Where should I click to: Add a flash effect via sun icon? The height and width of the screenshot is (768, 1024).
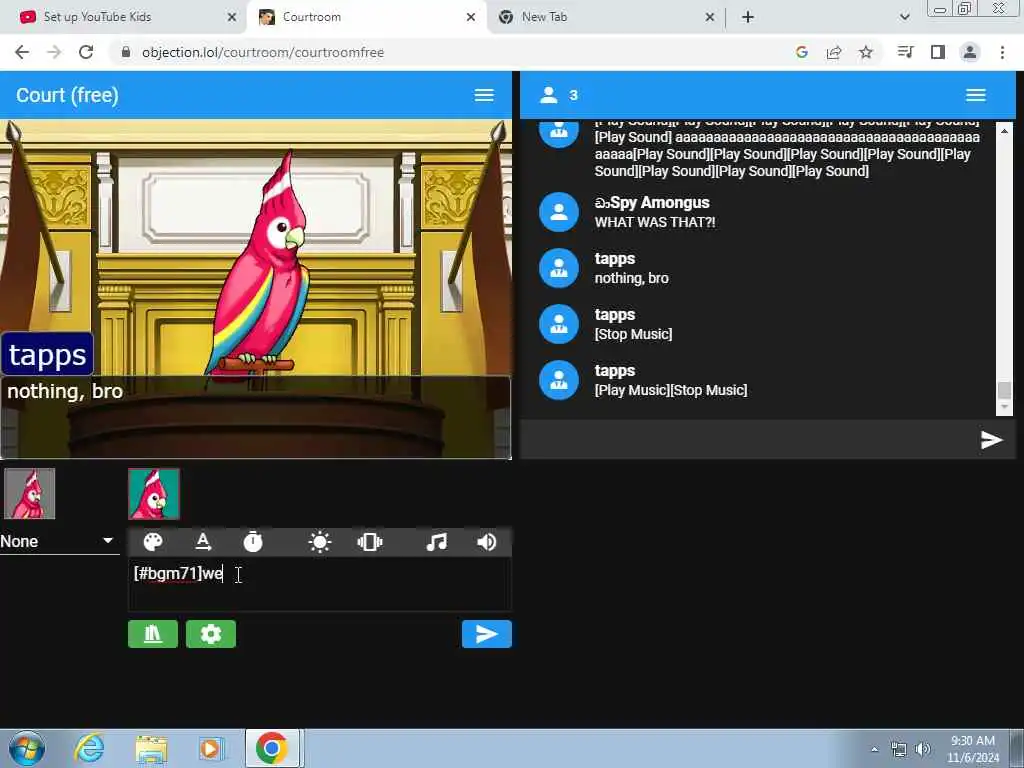click(319, 542)
